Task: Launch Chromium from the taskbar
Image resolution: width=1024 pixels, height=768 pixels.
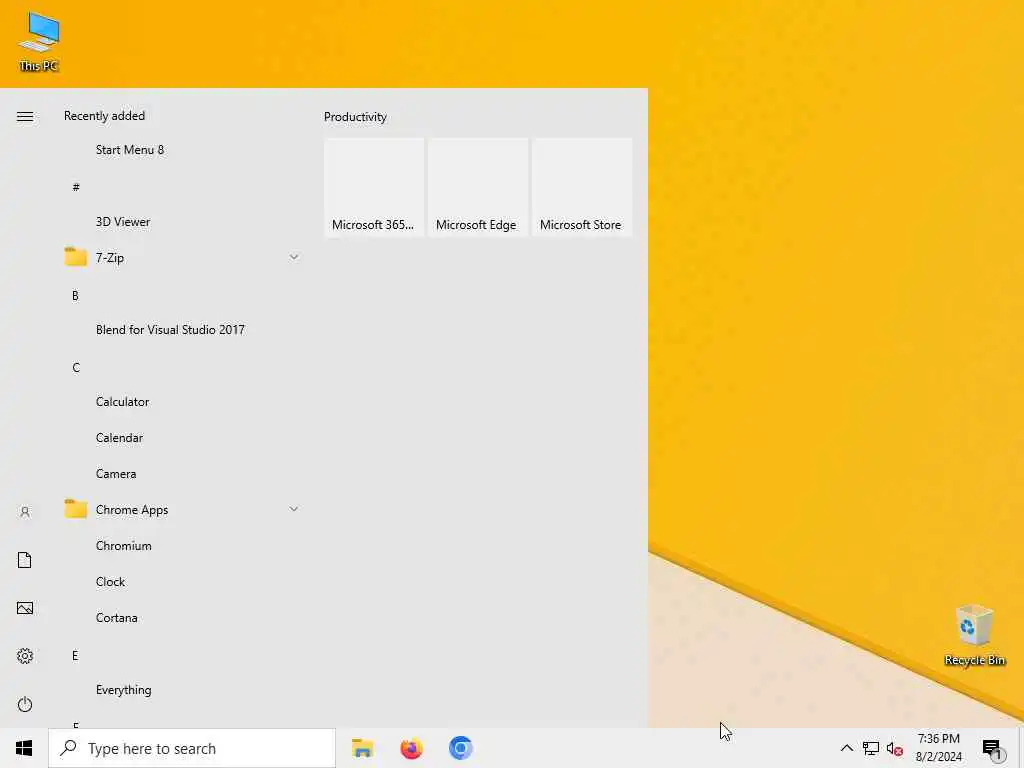Action: click(460, 748)
